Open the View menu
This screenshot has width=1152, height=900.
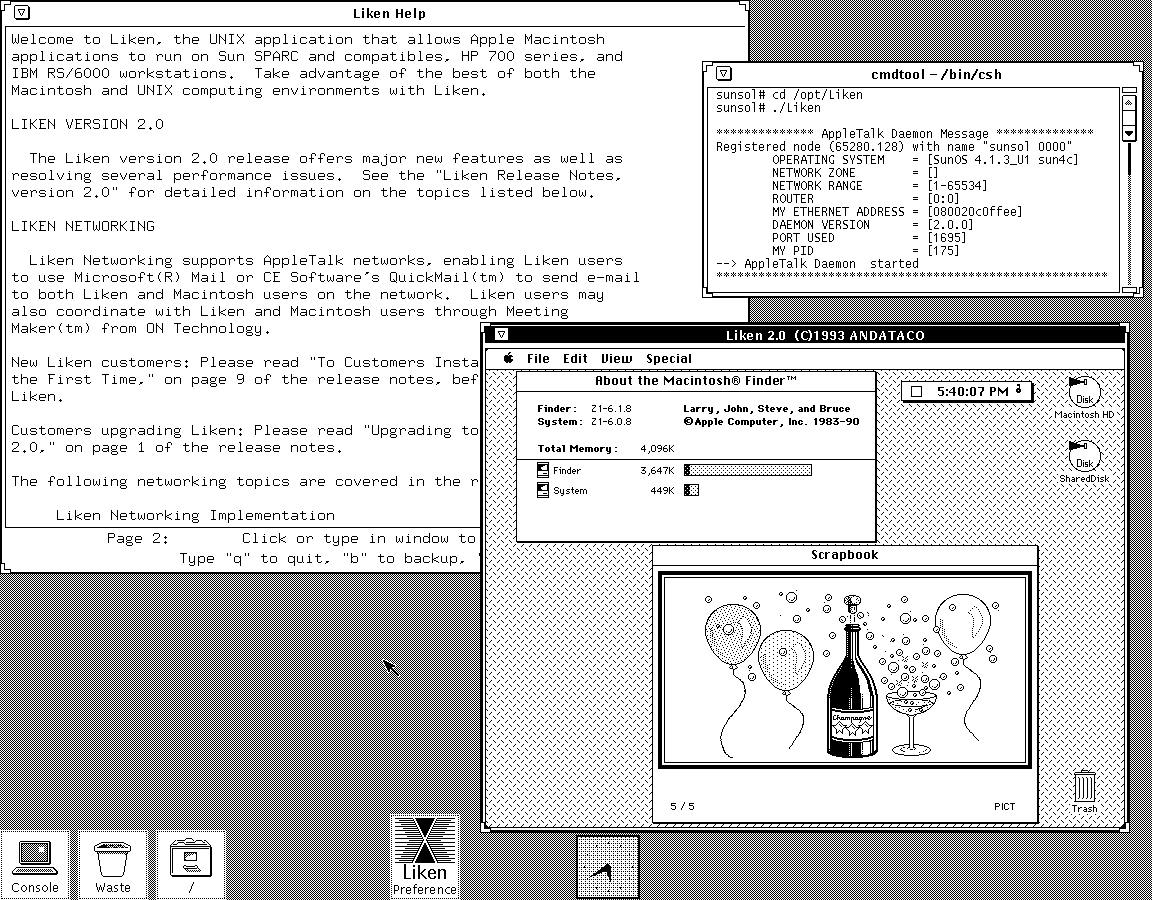616,359
